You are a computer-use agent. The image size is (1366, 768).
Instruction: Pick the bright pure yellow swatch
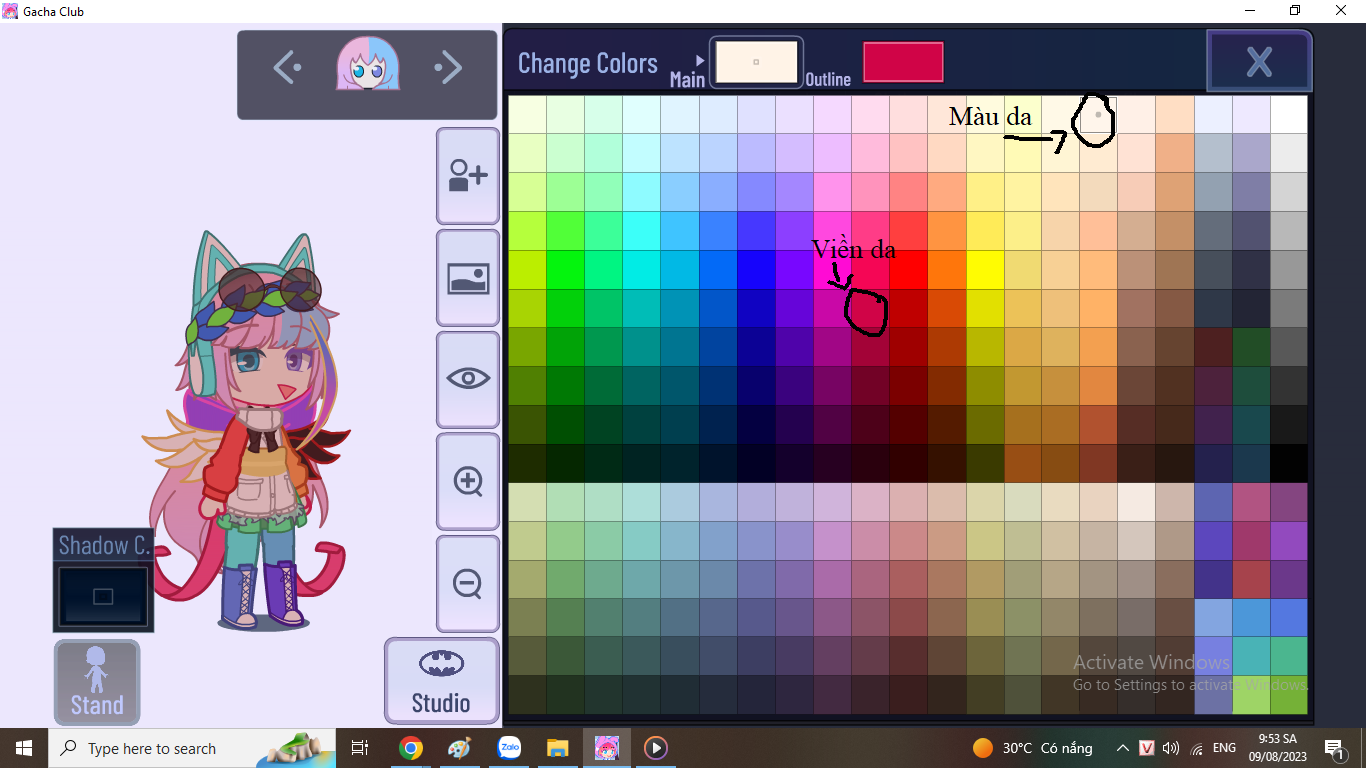click(x=984, y=269)
